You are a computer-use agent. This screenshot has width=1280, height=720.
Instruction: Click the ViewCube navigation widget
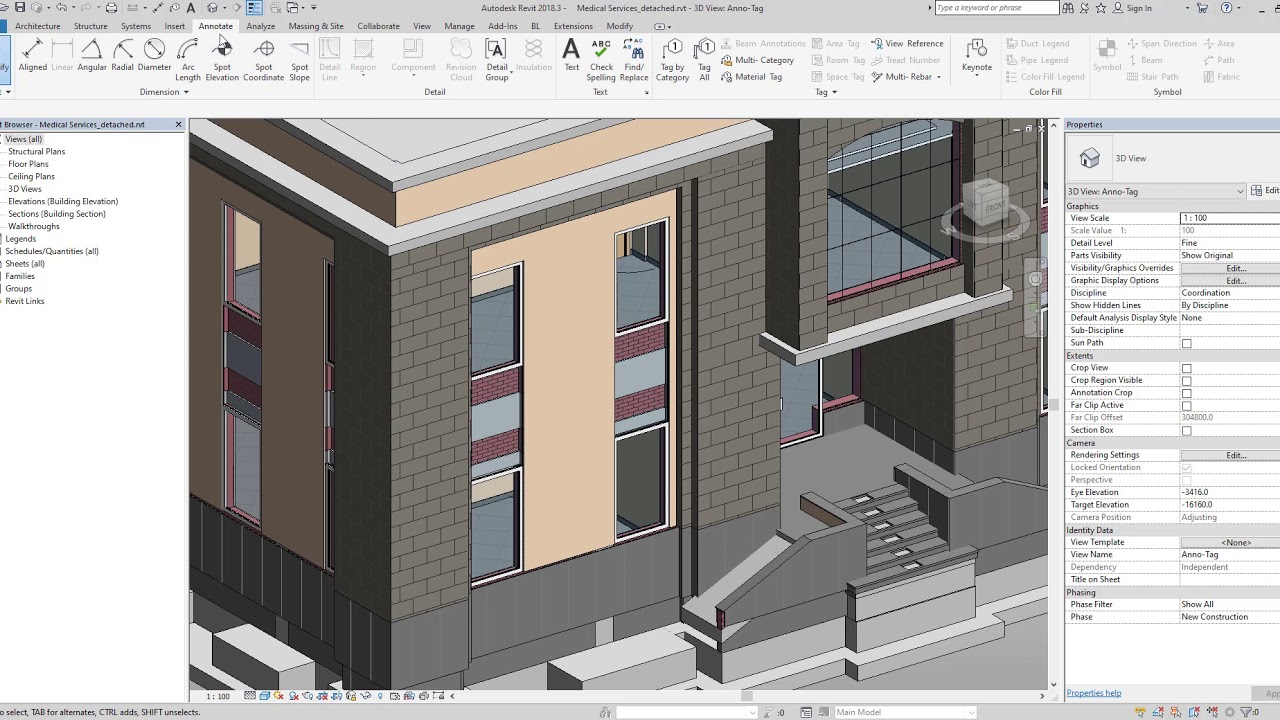point(987,210)
